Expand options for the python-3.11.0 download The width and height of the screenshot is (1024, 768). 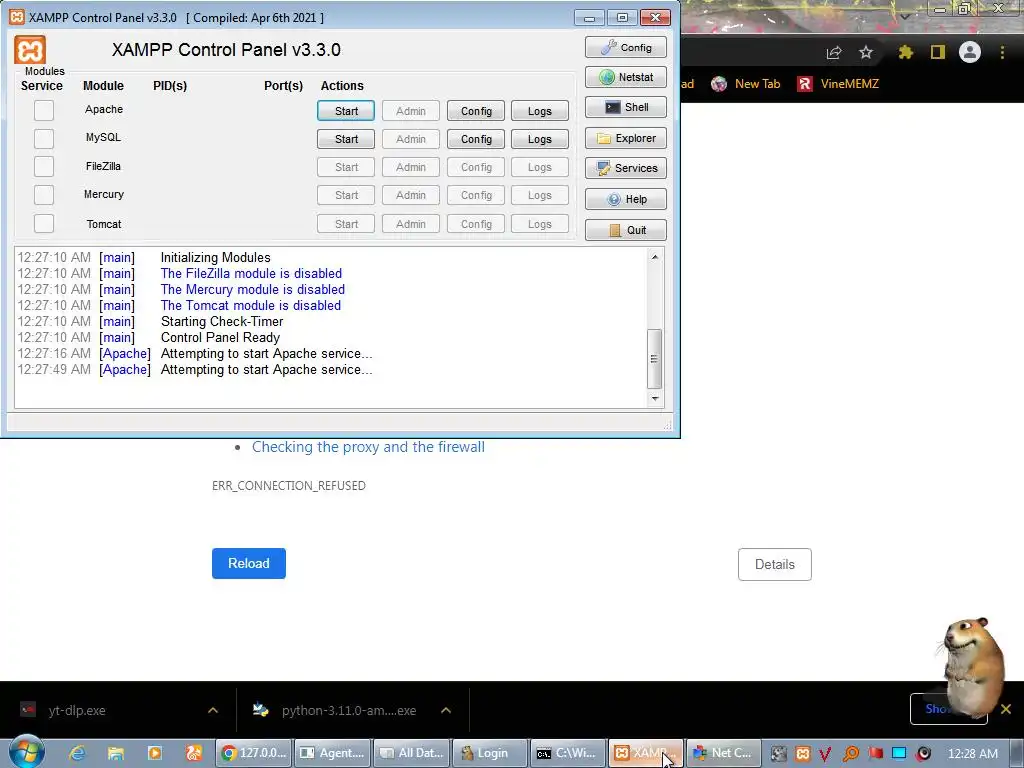tap(446, 710)
